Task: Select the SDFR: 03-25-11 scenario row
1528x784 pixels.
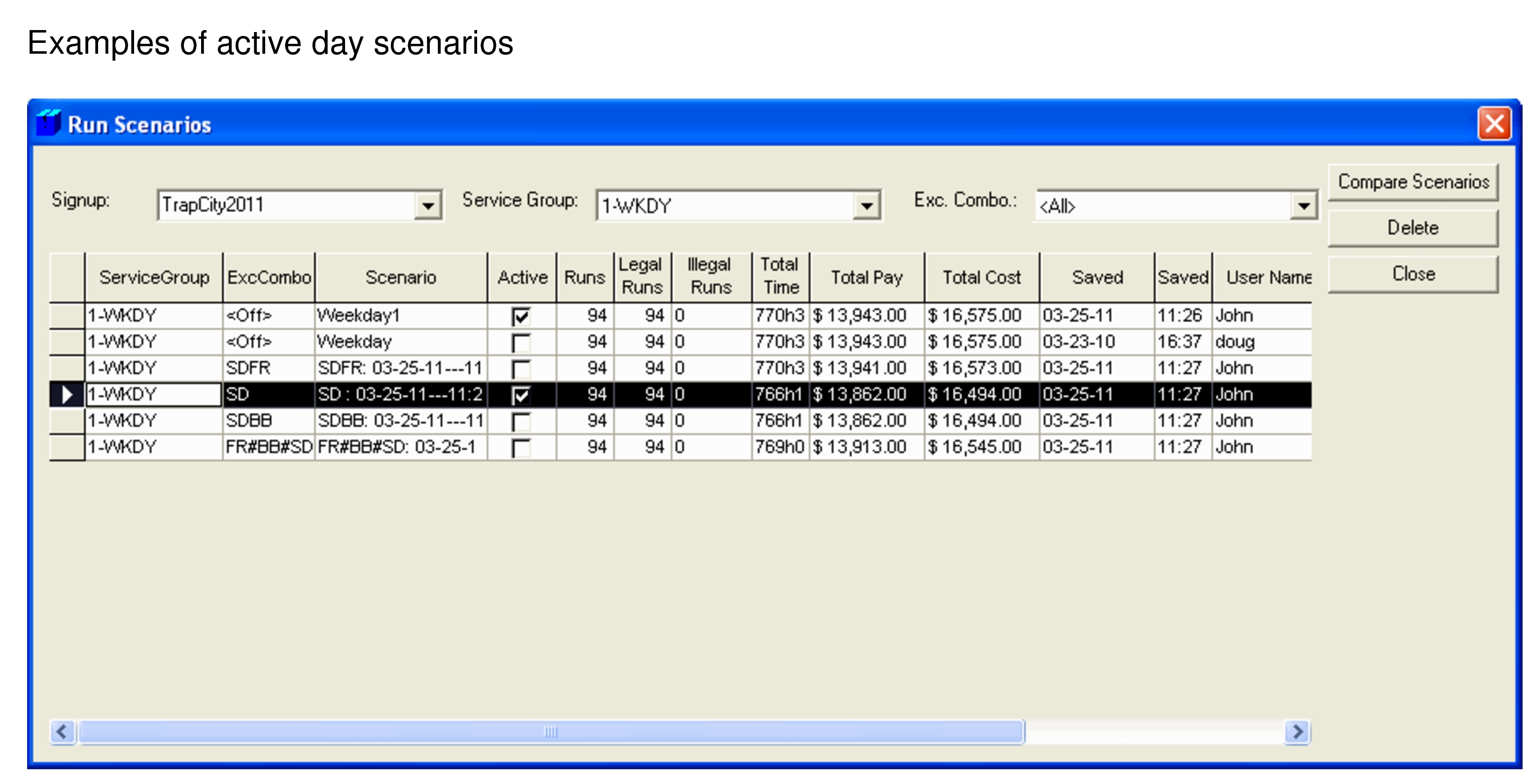Action: (x=400, y=367)
